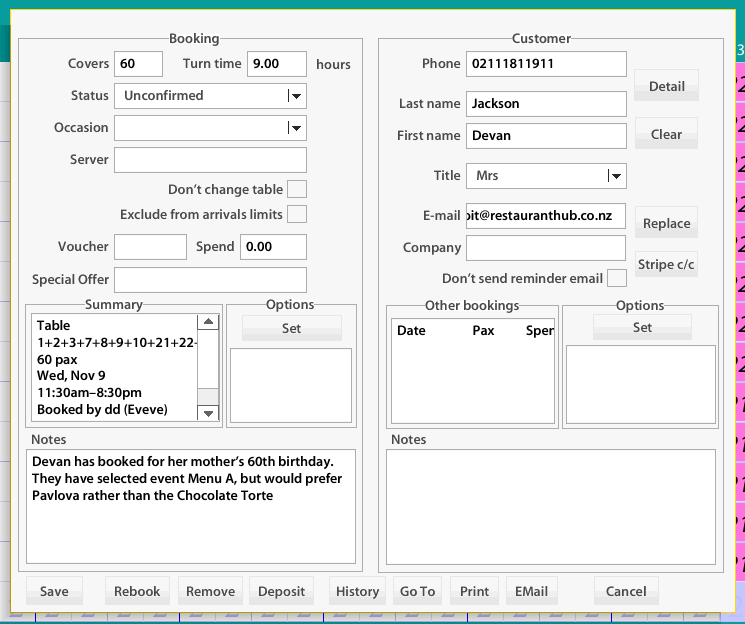Enable Exclude from arrivals limits checkbox
This screenshot has height=624, width=745.
[297, 214]
